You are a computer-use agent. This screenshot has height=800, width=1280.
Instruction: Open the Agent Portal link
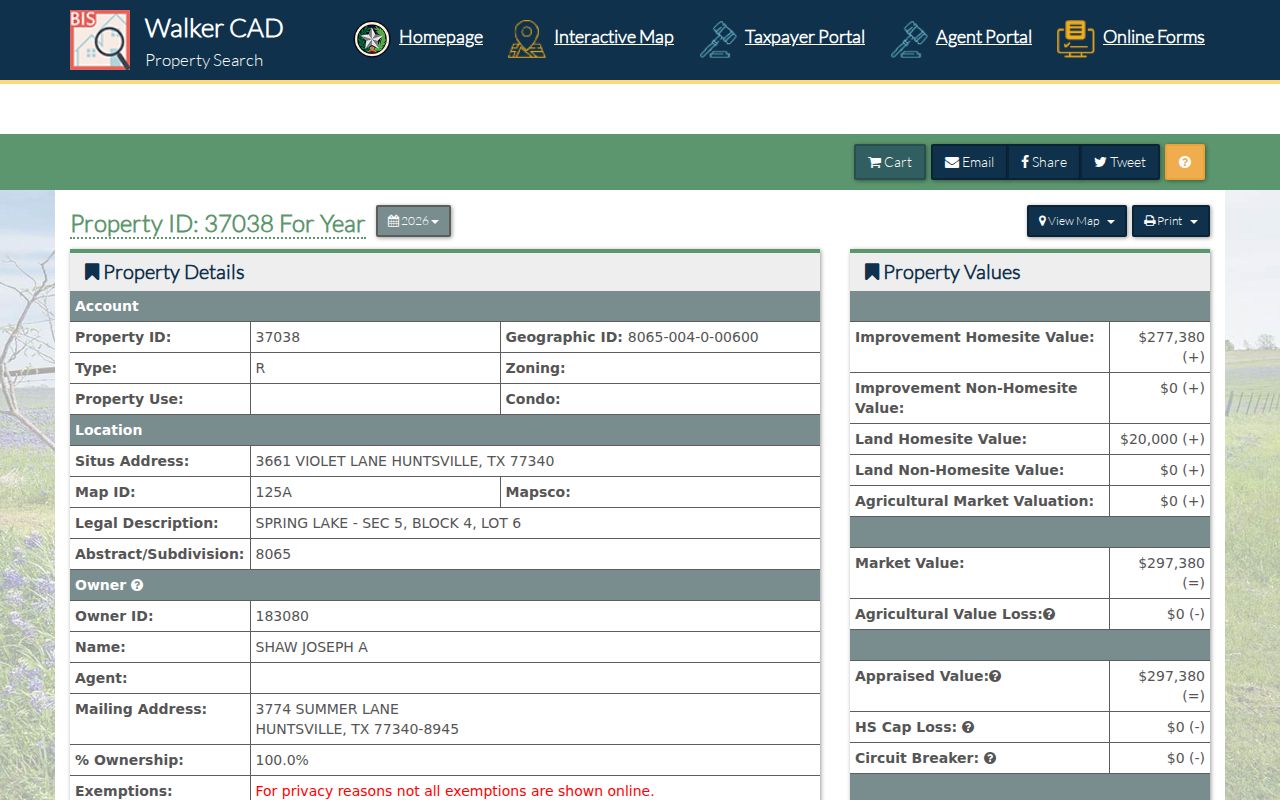click(x=984, y=37)
